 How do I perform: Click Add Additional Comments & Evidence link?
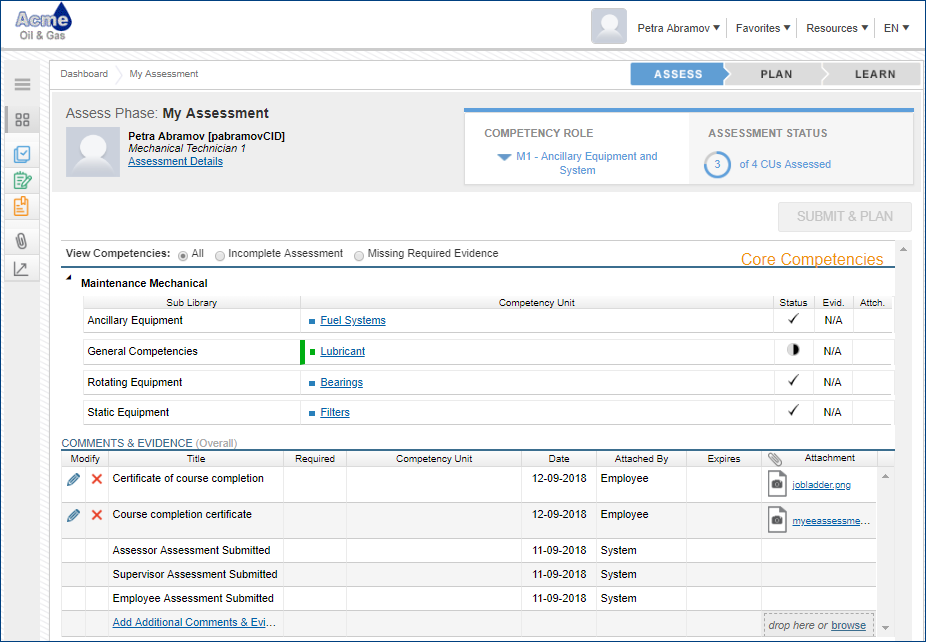point(194,622)
